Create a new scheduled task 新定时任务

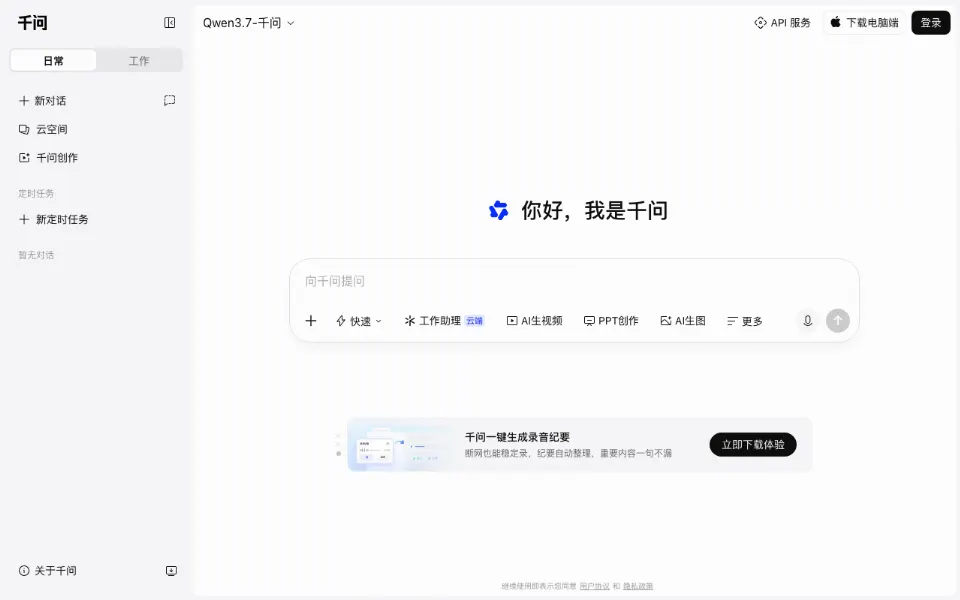53,219
